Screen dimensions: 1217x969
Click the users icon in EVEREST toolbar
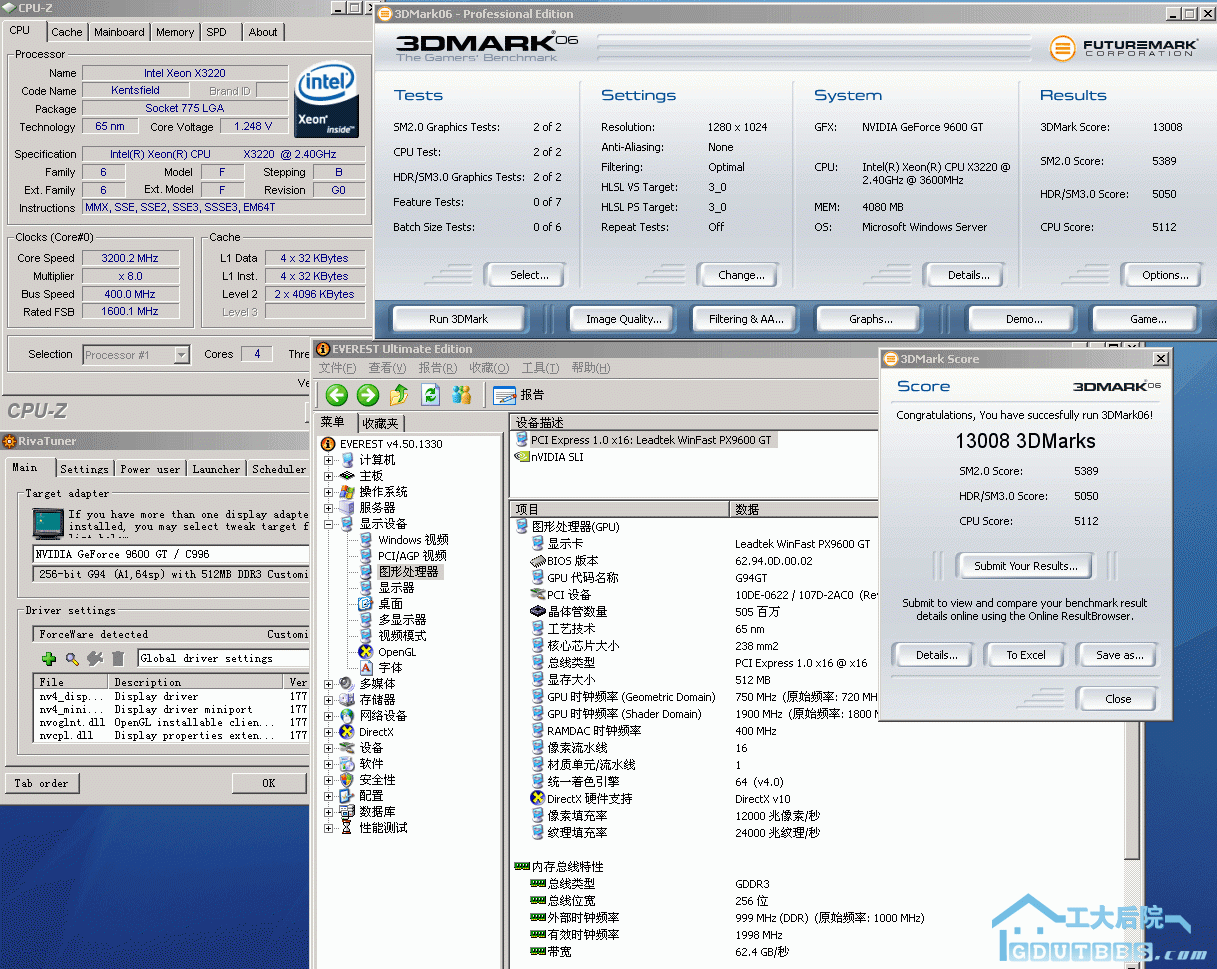tap(461, 395)
